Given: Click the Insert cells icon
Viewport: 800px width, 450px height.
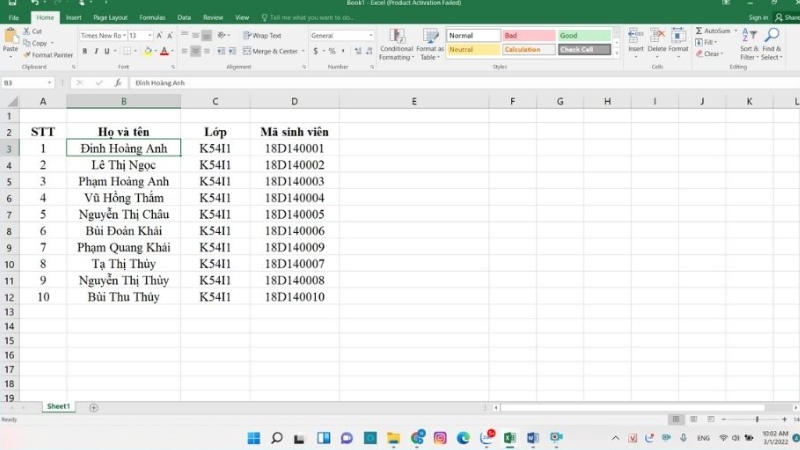Looking at the screenshot, I should pos(635,36).
